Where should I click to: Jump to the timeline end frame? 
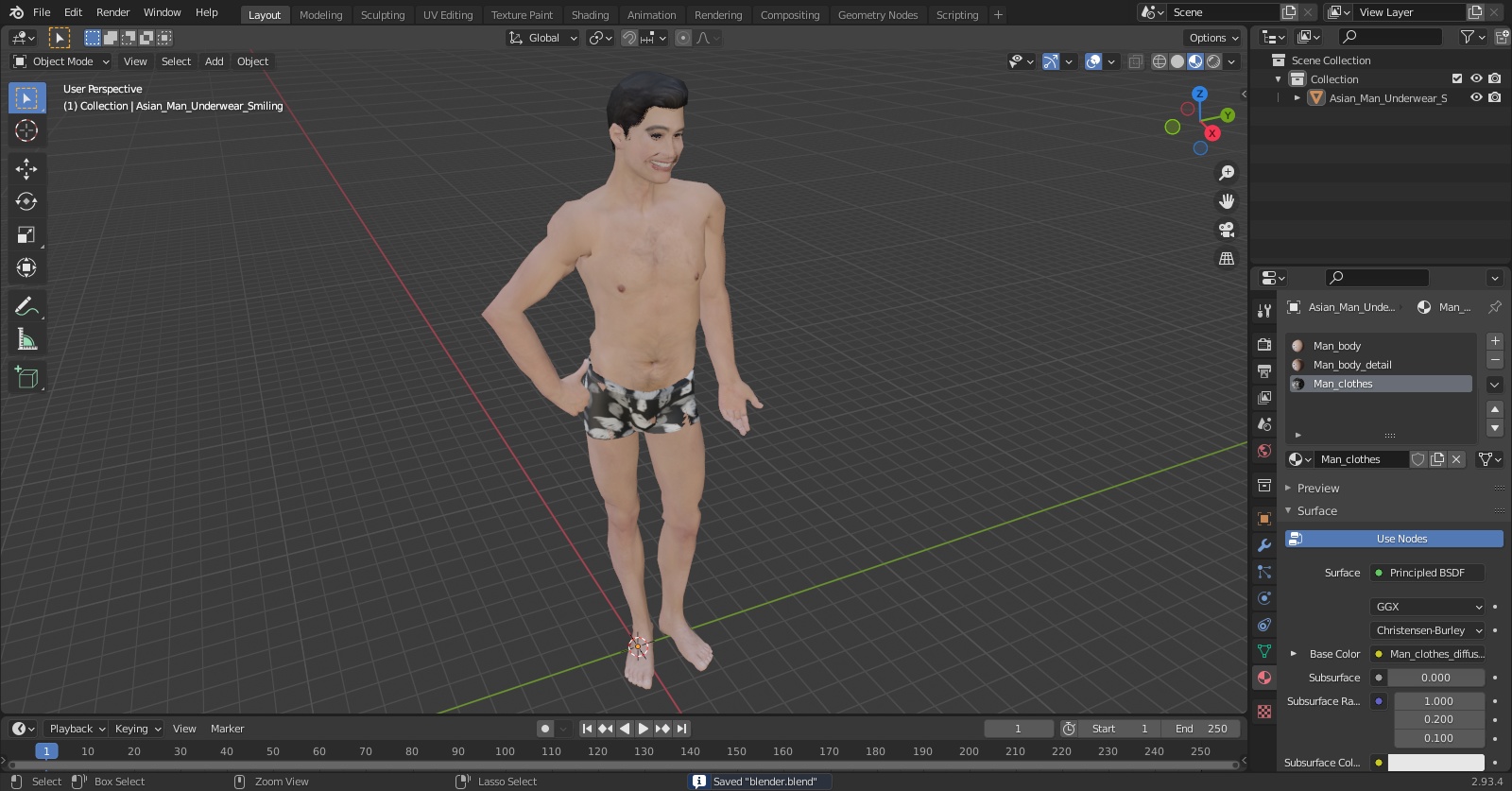(x=682, y=729)
